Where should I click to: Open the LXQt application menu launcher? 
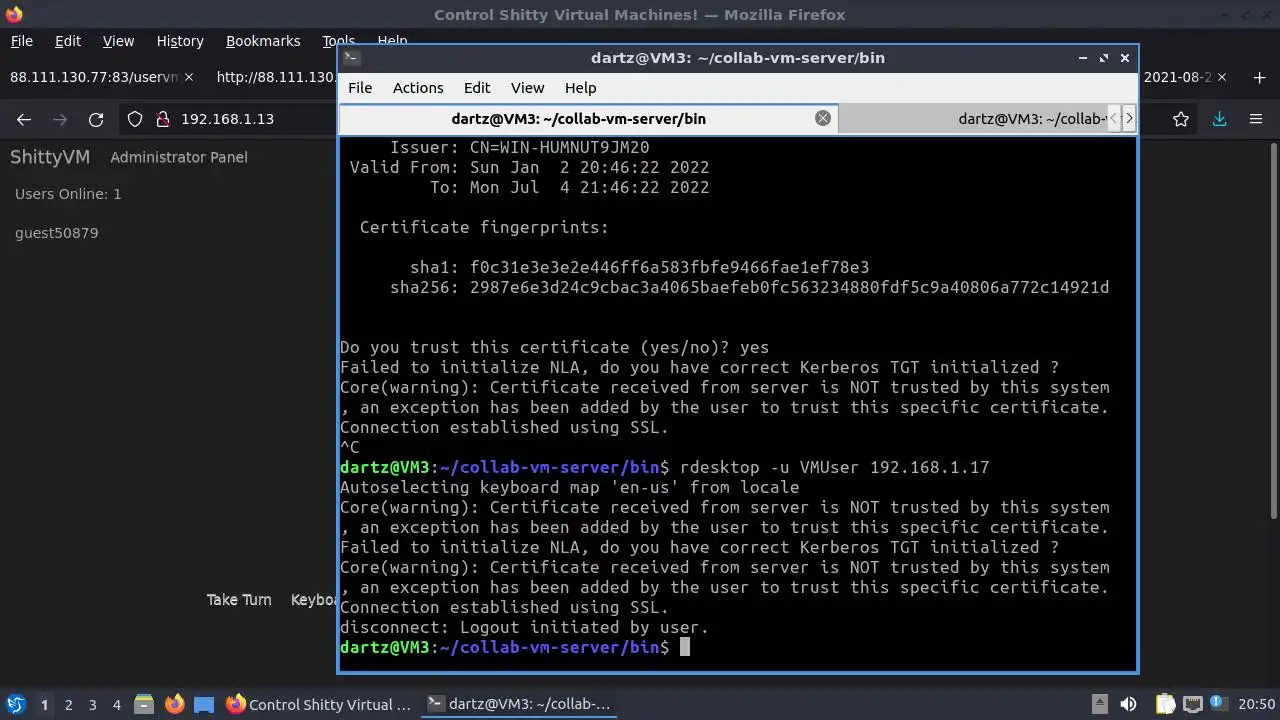click(x=16, y=704)
